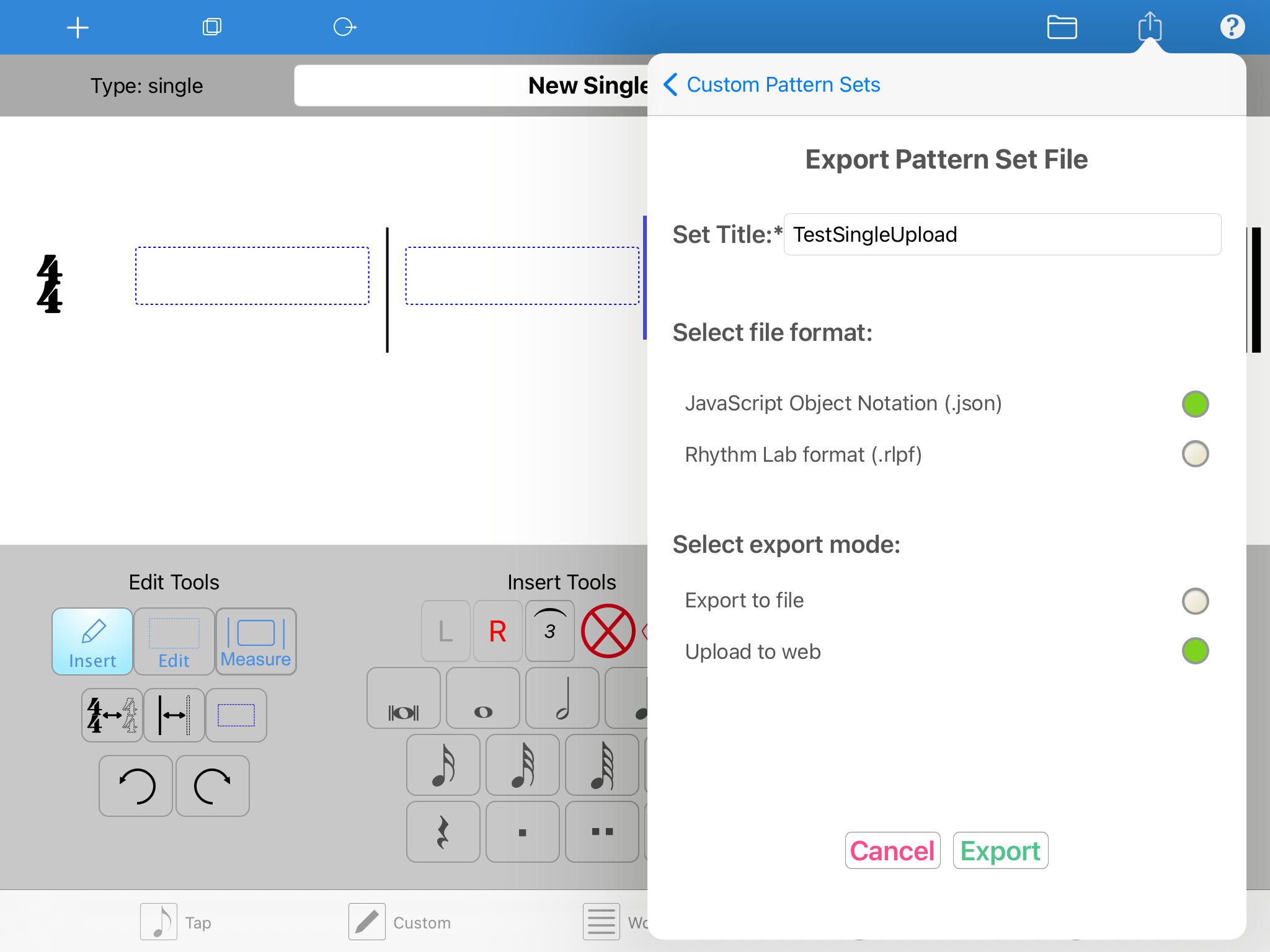Select the time signature change tool
The image size is (1270, 952).
tap(112, 716)
